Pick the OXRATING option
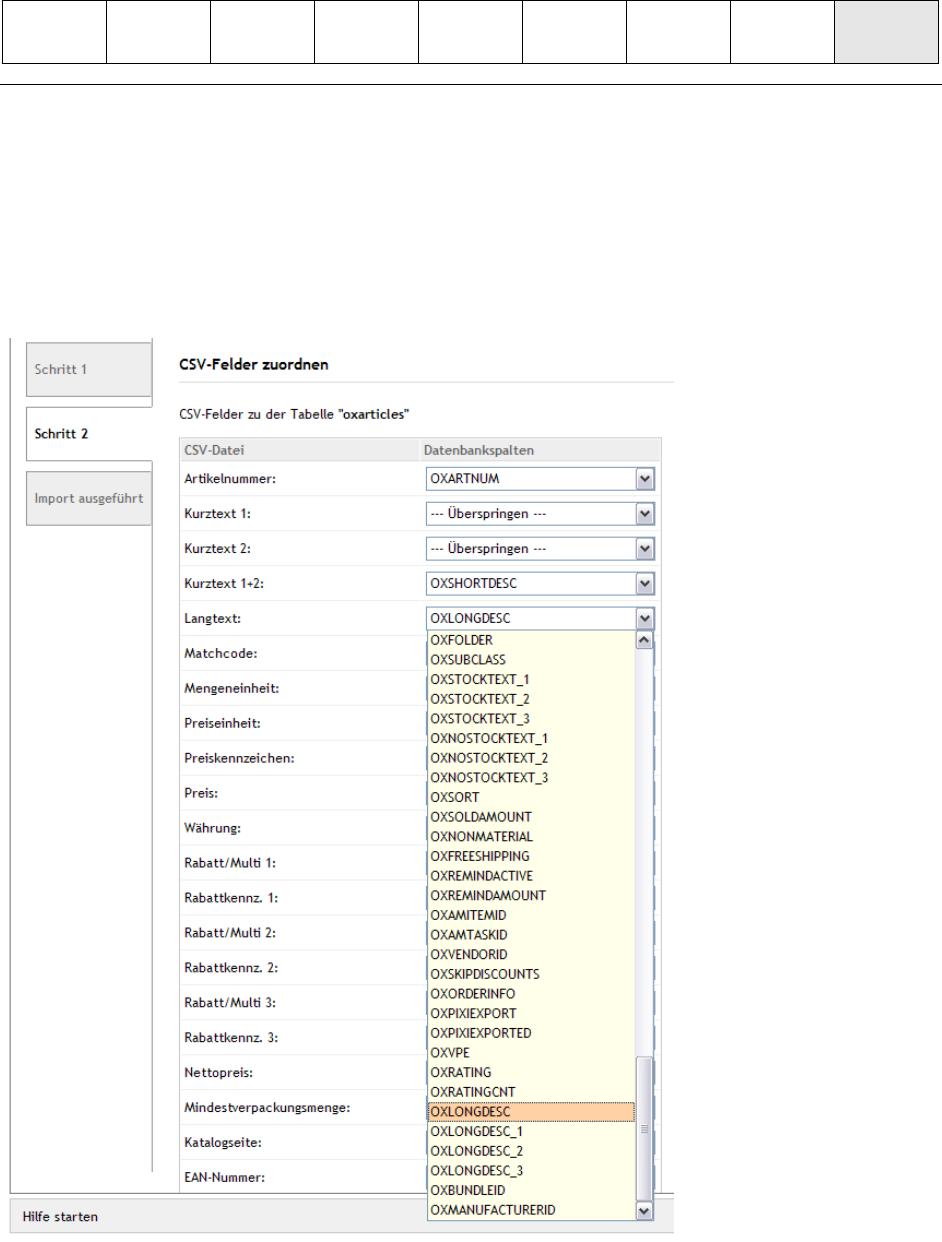Screen dimensions: 942x1242 (531, 1072)
